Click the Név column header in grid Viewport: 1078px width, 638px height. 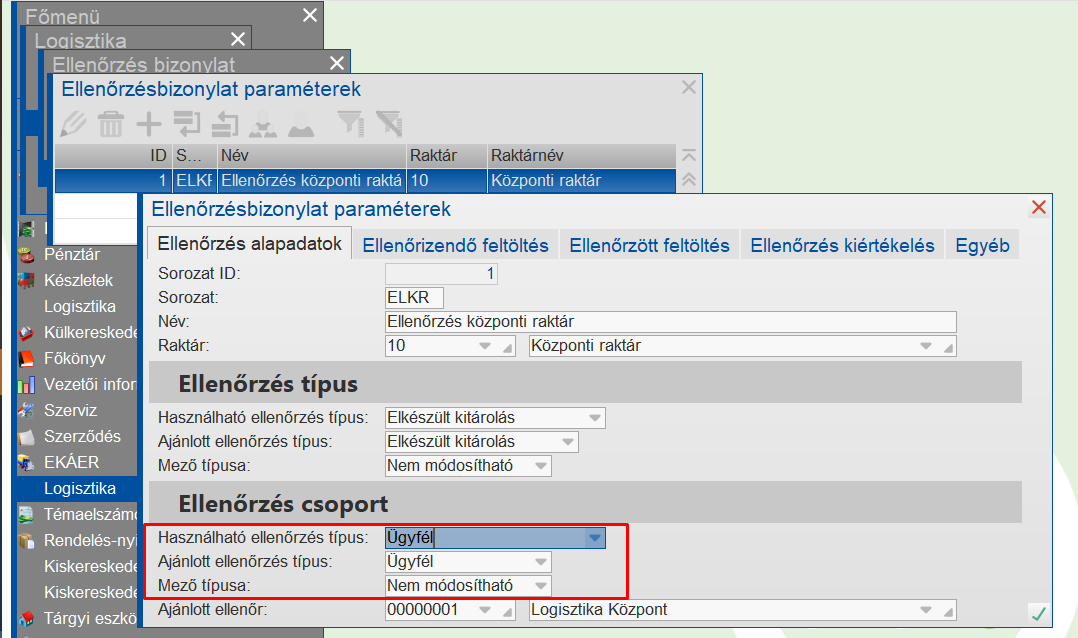pyautogui.click(x=311, y=155)
